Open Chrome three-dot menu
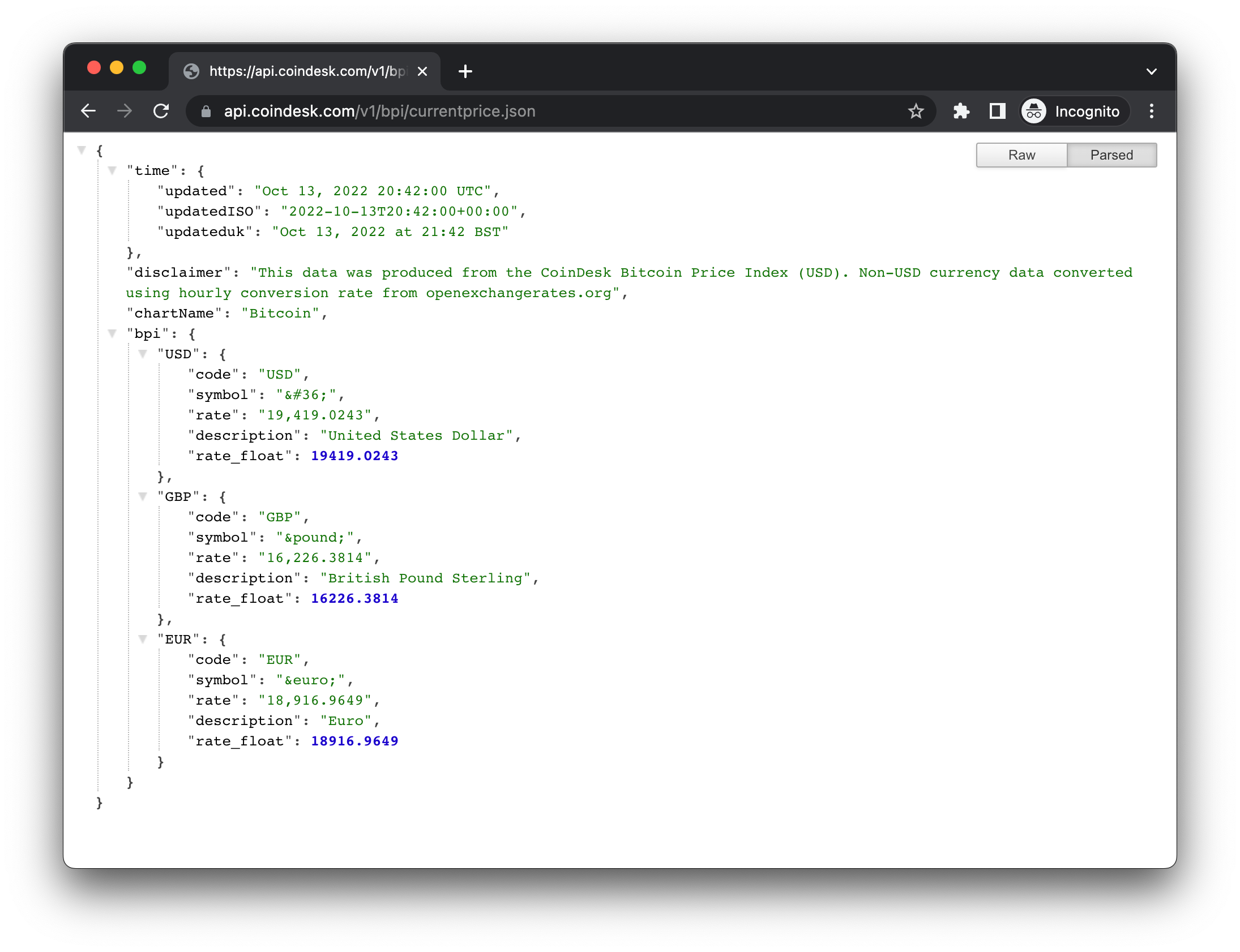 click(x=1151, y=111)
